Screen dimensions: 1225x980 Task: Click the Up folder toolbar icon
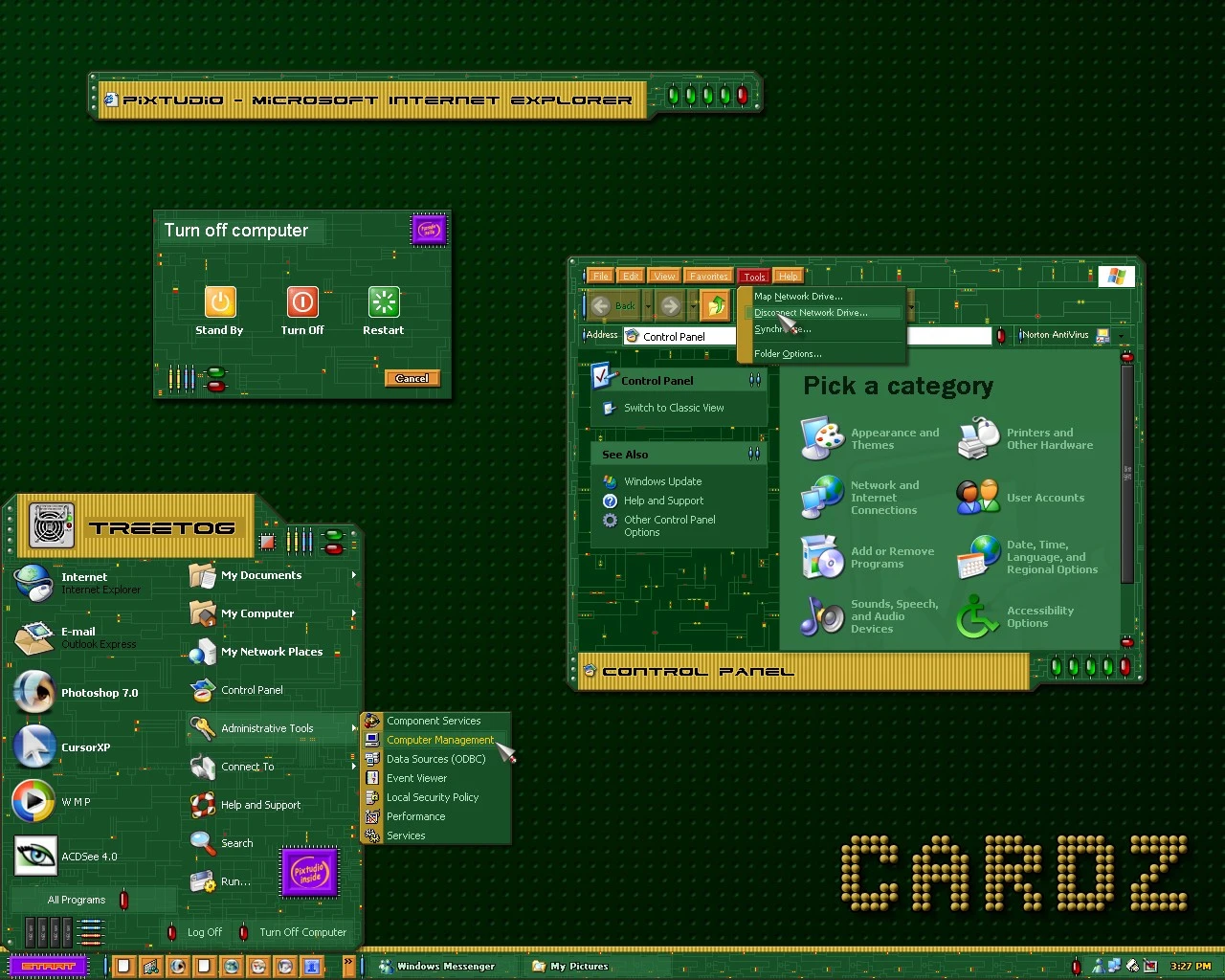pos(716,306)
